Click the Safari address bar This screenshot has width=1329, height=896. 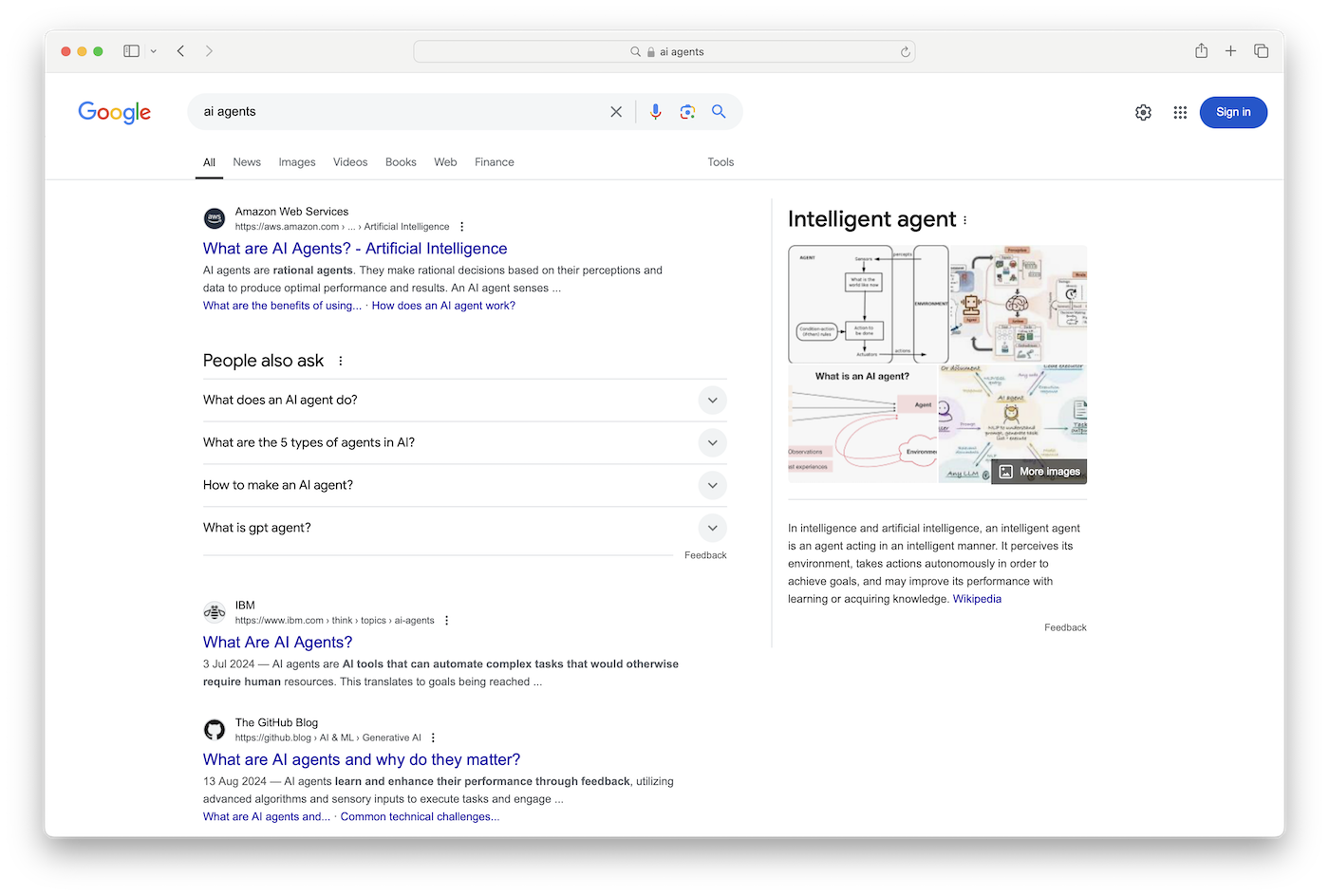click(x=664, y=51)
